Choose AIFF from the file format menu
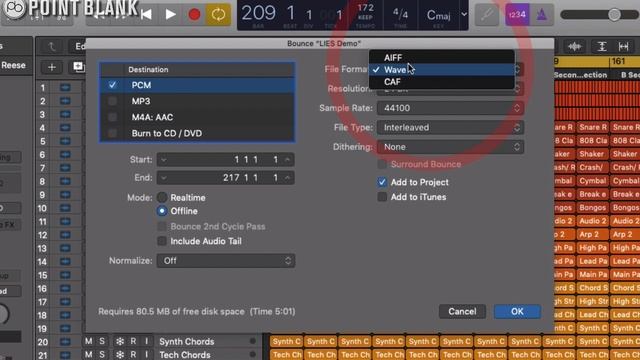 pos(442,58)
